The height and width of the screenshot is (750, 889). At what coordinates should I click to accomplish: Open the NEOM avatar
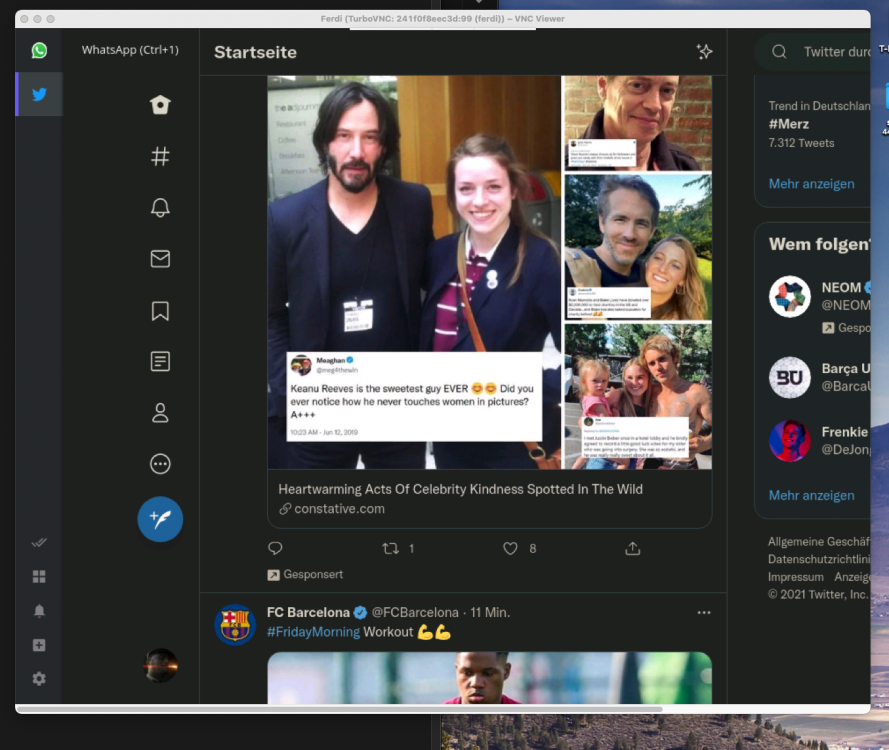[790, 296]
